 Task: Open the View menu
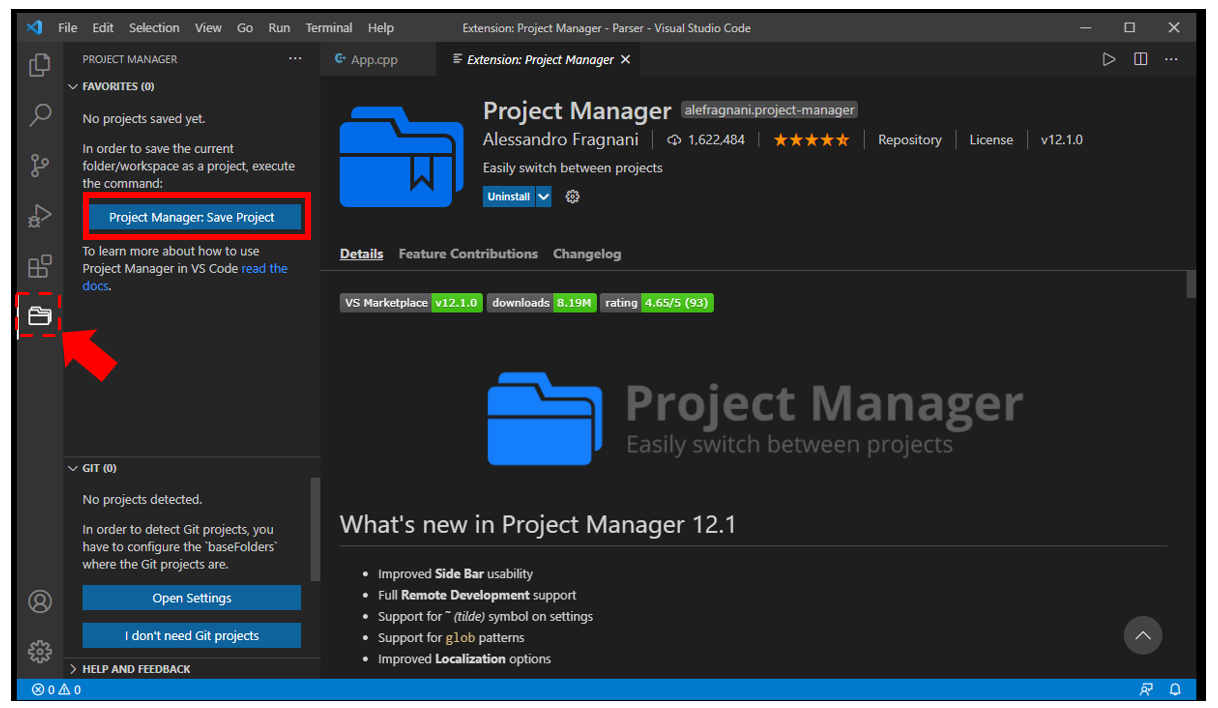coord(209,28)
